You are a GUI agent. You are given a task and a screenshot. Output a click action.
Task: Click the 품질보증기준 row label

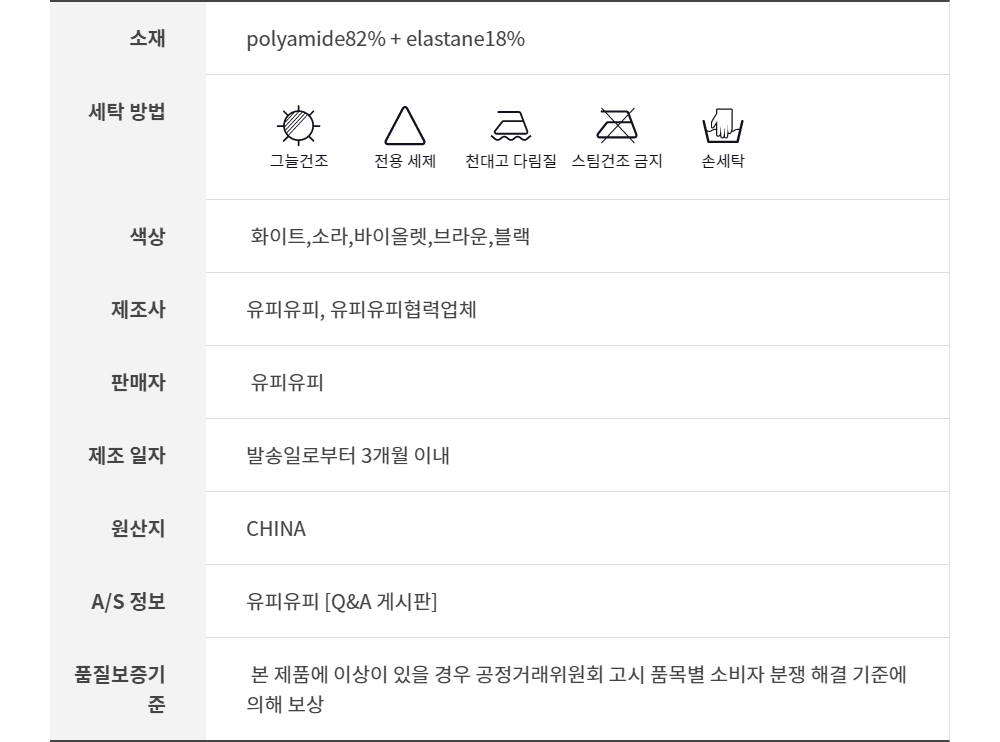(119, 688)
